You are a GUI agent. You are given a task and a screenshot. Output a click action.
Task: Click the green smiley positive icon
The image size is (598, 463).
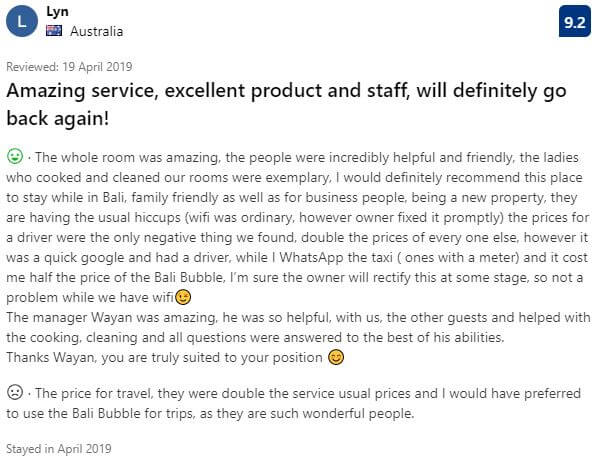click(x=15, y=156)
